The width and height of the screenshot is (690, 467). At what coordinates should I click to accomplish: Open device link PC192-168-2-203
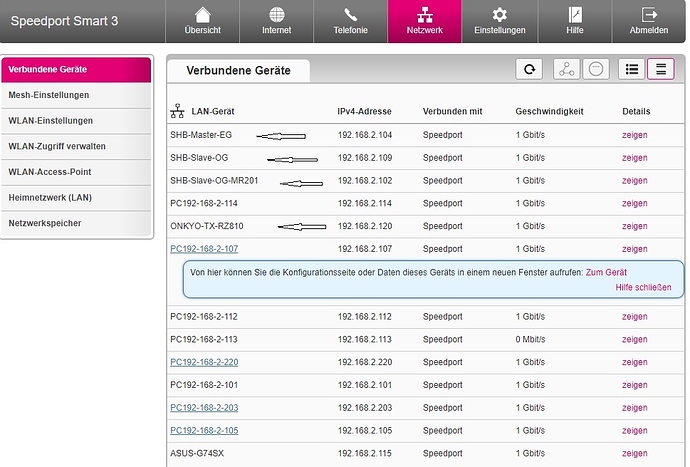(x=204, y=408)
